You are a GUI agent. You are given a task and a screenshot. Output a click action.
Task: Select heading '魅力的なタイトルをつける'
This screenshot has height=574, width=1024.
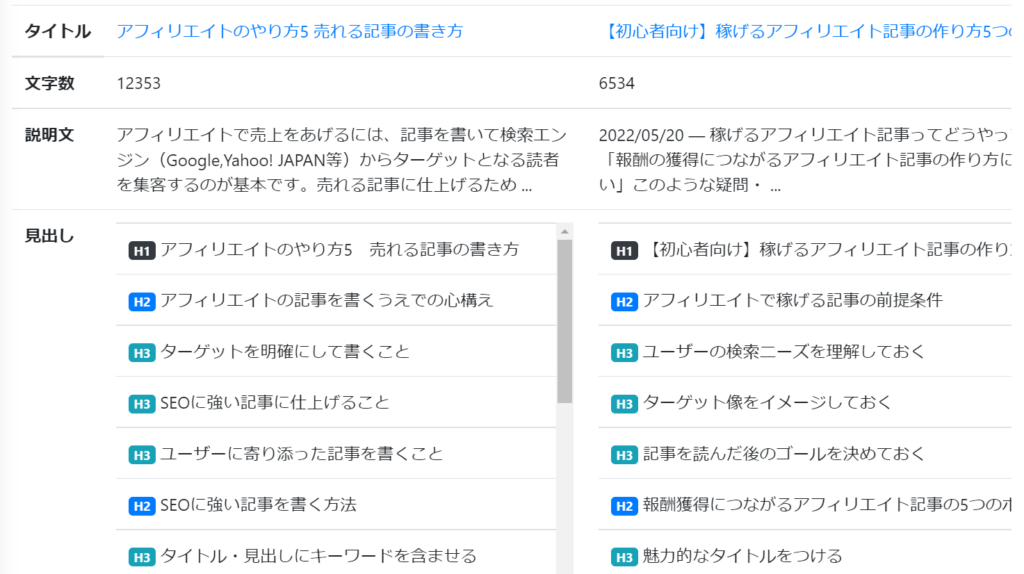pyautogui.click(x=743, y=556)
